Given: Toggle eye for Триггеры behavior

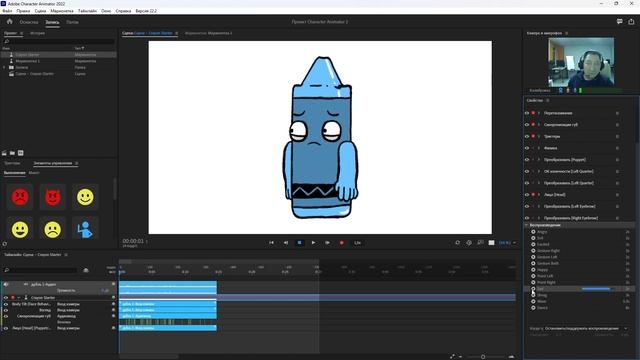Looking at the screenshot, I should coord(527,136).
